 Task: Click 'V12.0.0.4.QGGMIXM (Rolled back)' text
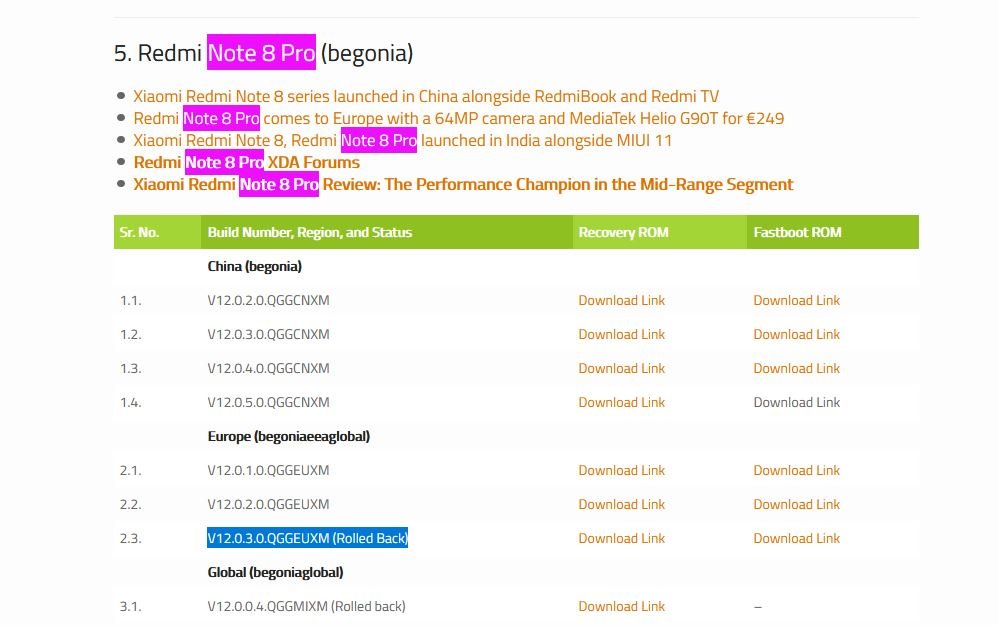point(306,607)
